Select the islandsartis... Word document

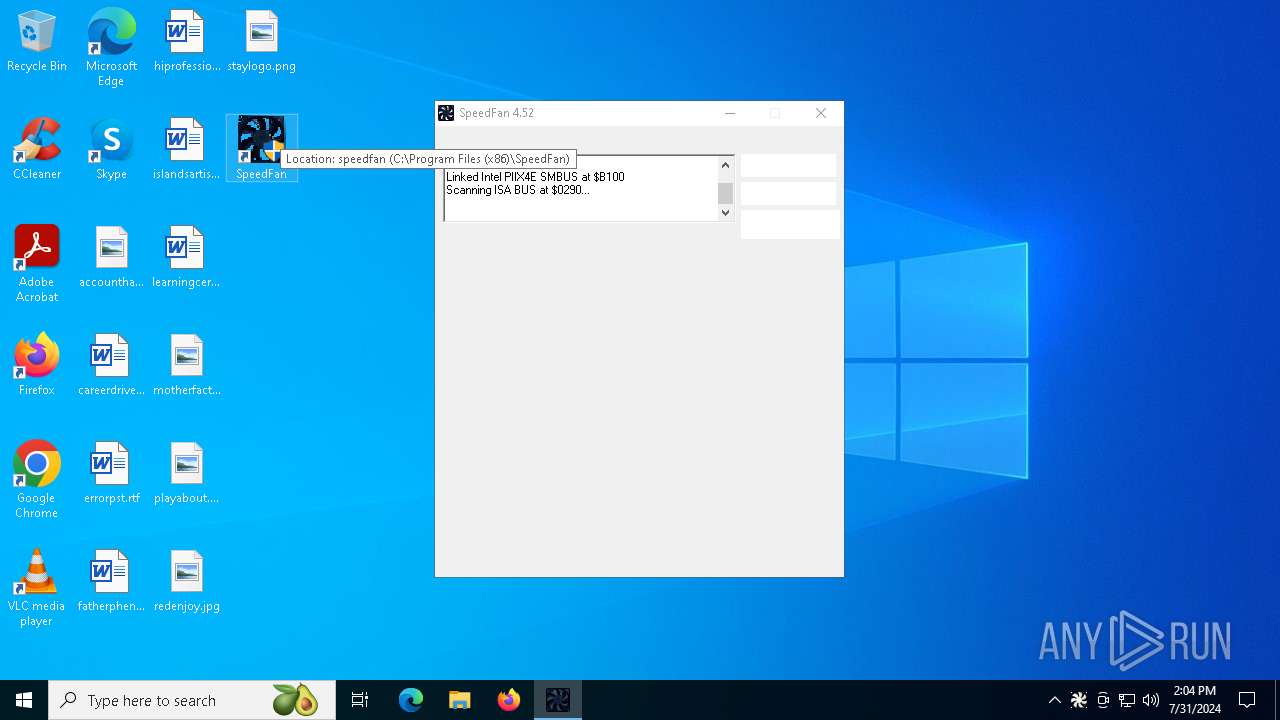point(186,149)
